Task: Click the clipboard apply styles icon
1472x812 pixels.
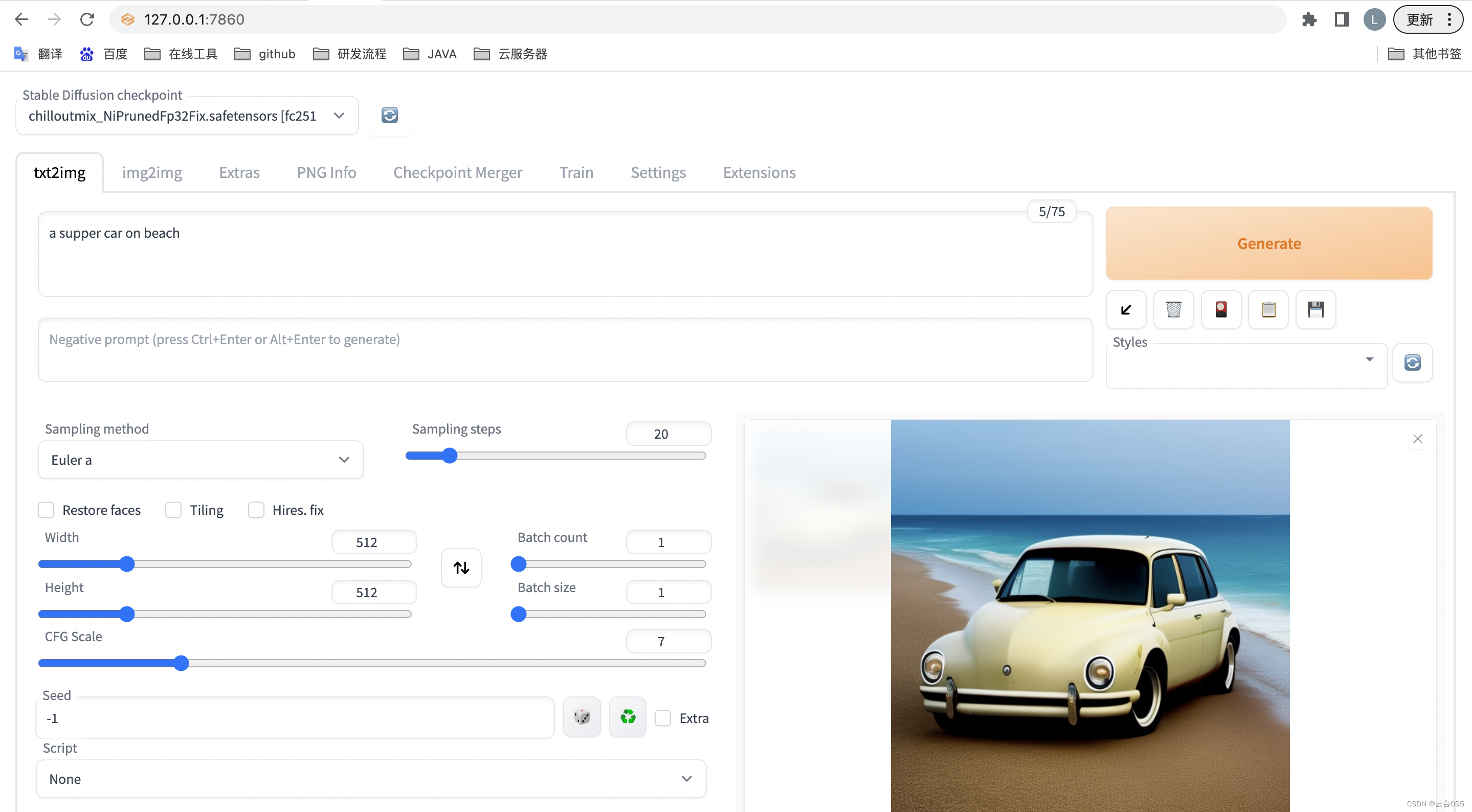Action: [1268, 310]
